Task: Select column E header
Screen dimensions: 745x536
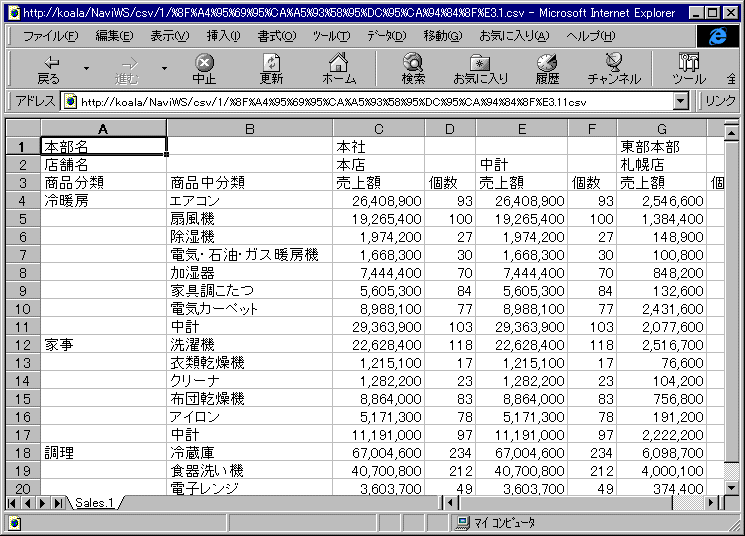Action: click(x=522, y=129)
